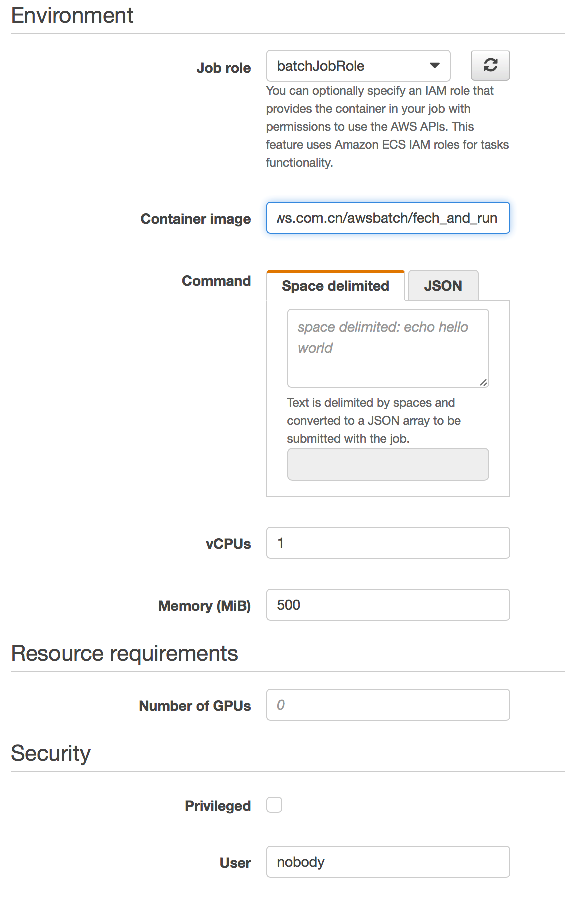This screenshot has height=902, width=565.
Task: Click the Environment section heading
Action: coord(72,16)
